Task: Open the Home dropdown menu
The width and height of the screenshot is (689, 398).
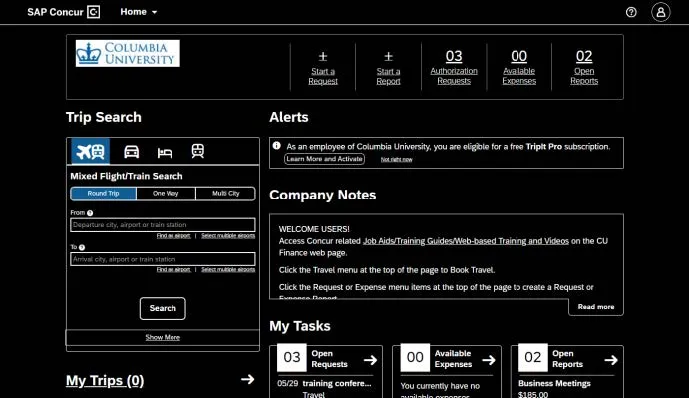Action: [138, 12]
